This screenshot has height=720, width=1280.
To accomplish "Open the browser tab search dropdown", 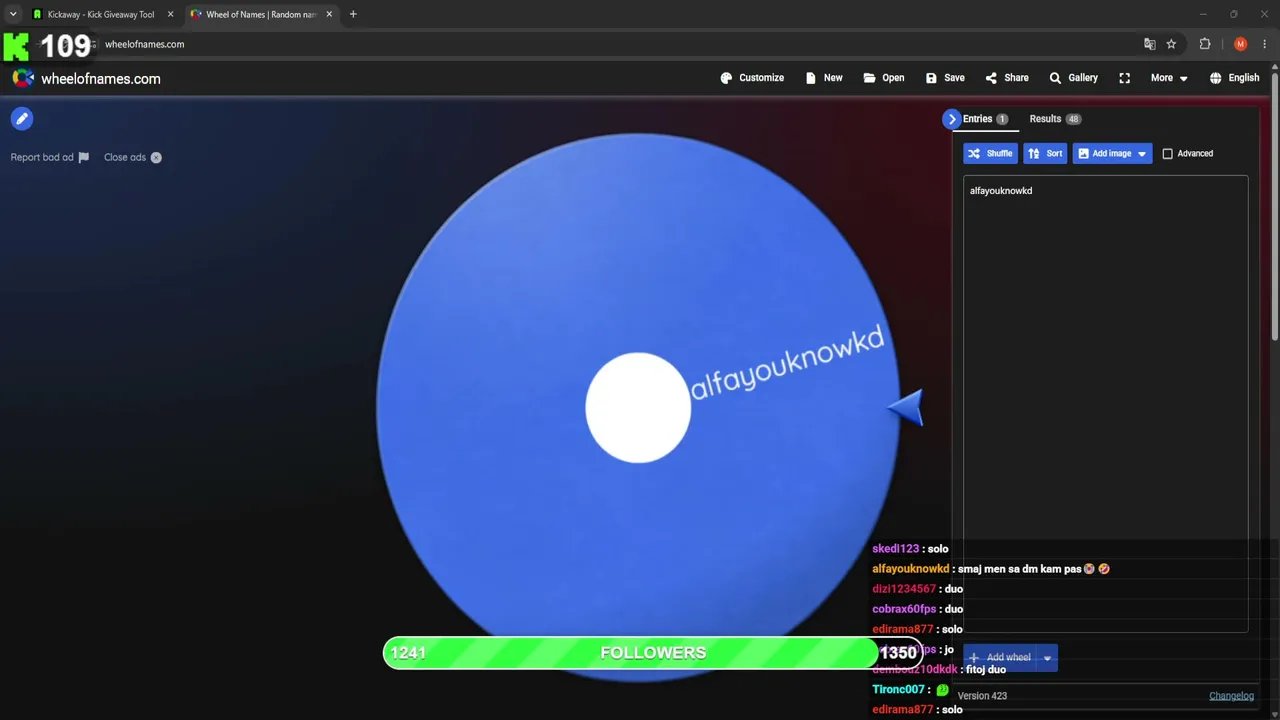I will click(13, 14).
